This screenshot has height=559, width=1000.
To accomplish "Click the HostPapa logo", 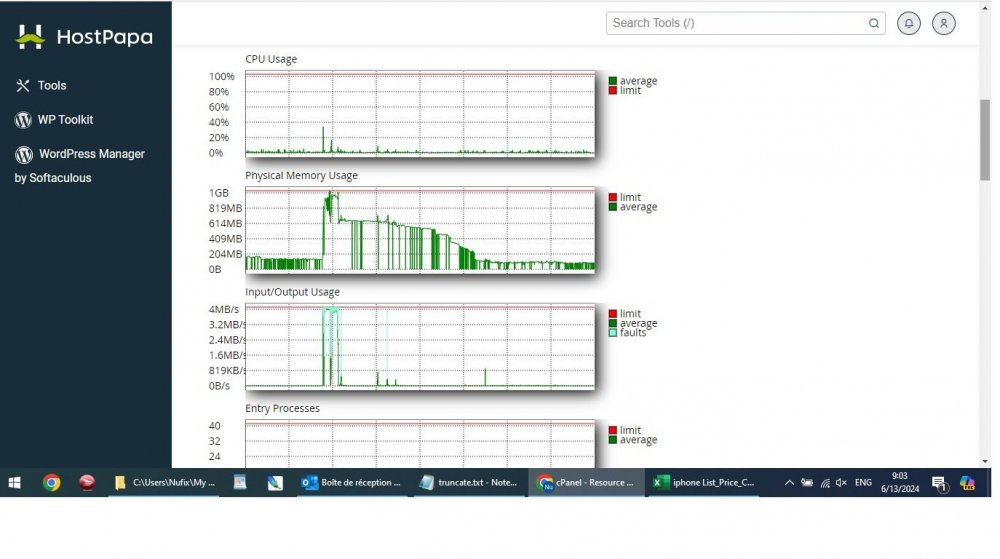I will (x=84, y=37).
